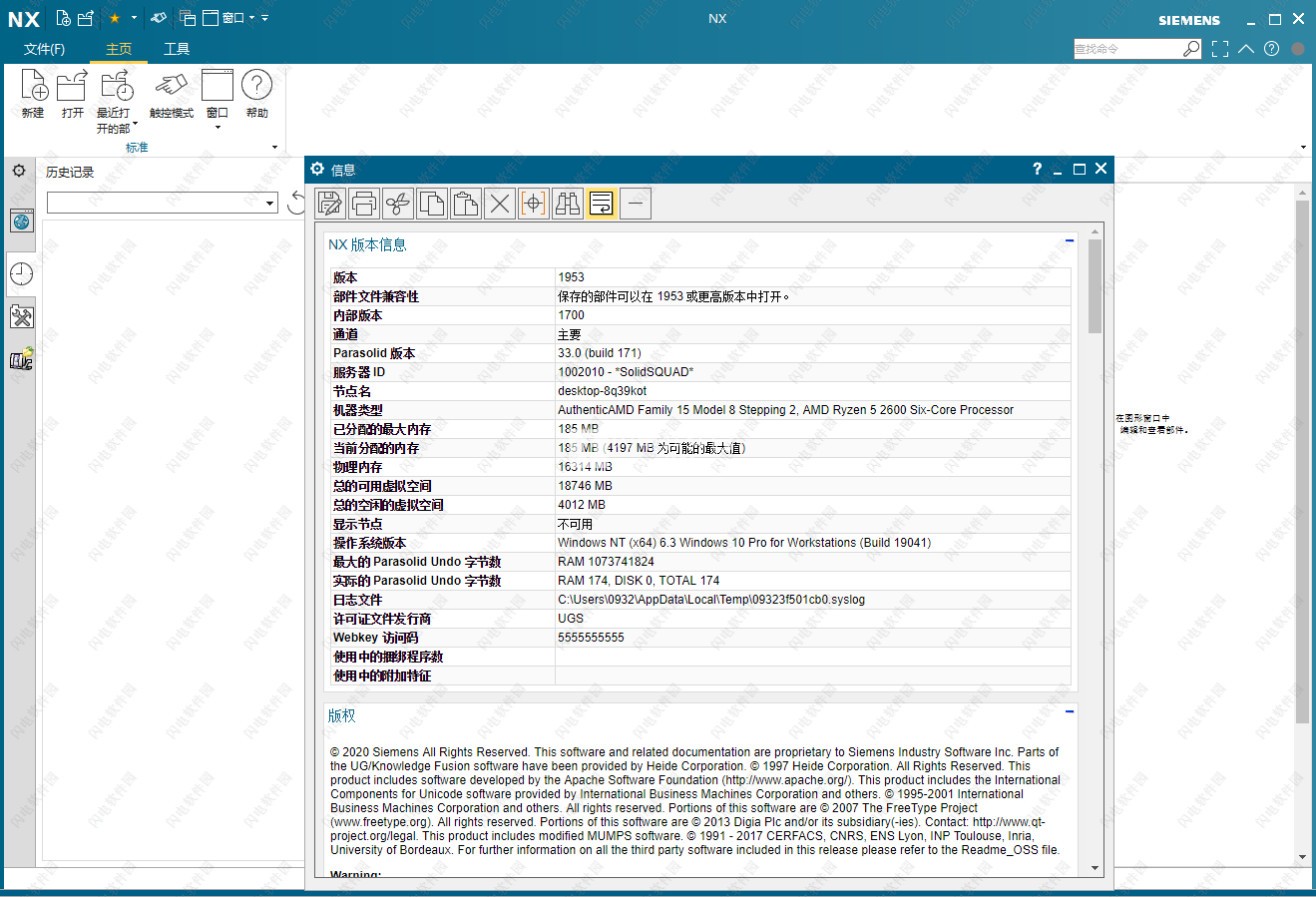Click the X clear icon in 信息 toolbar
1316x897 pixels.
coord(500,204)
